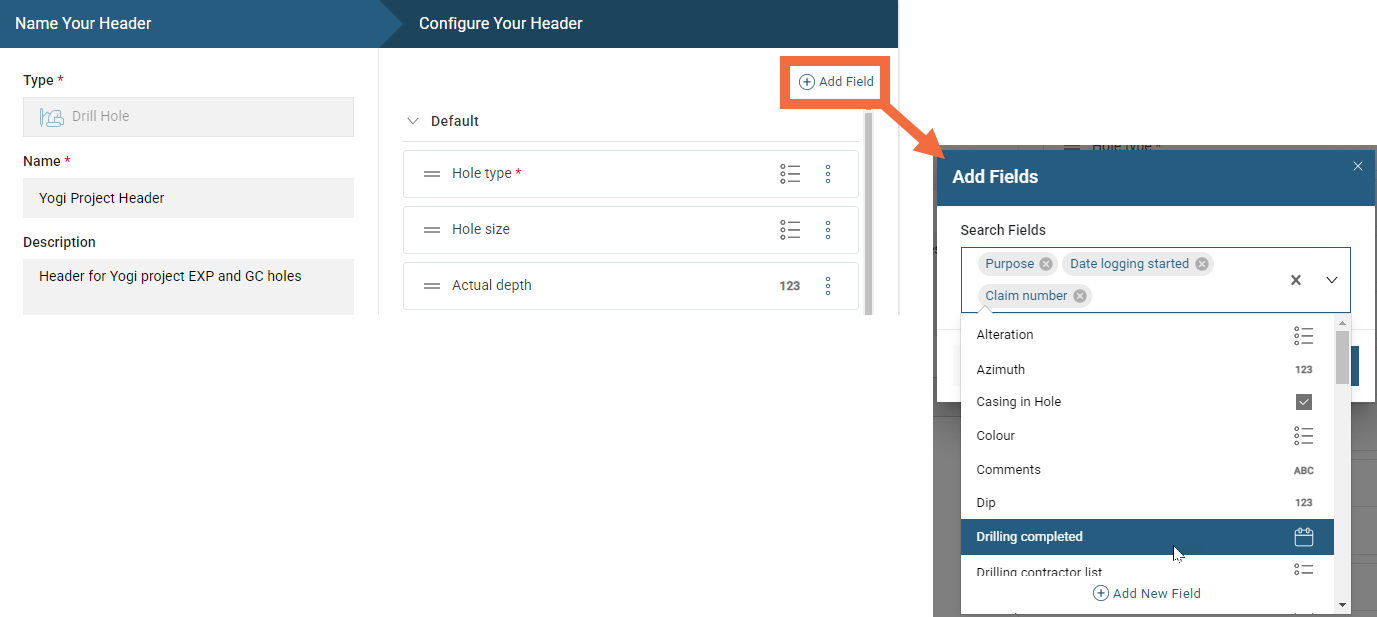The height and width of the screenshot is (617, 1377).
Task: Click drag handle of Hole type row
Action: click(x=432, y=174)
